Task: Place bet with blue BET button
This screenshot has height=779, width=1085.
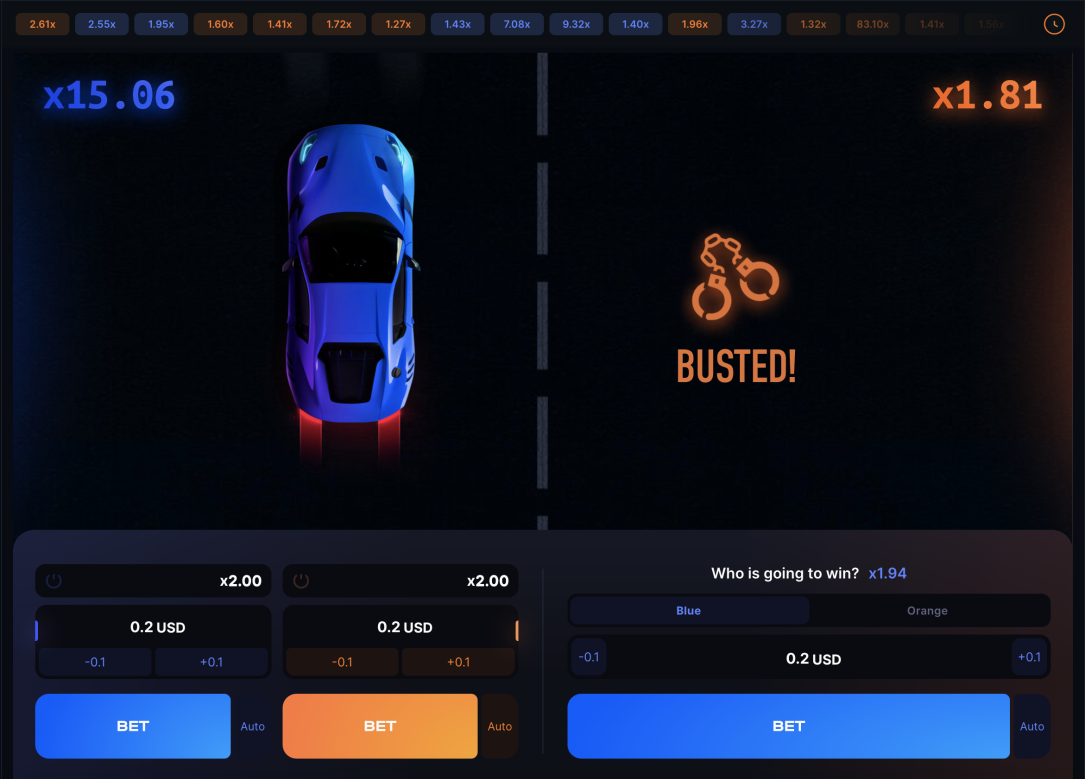Action: click(133, 726)
